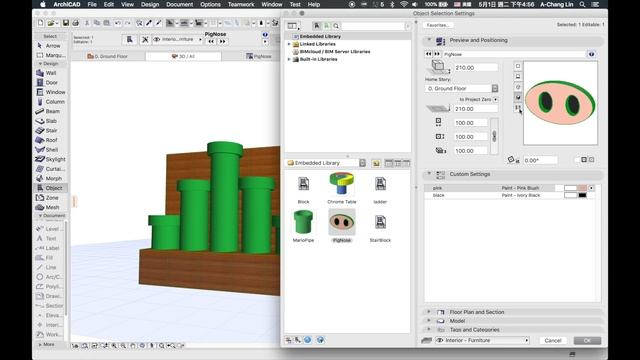Select the Stair tool
Image resolution: width=640 pixels, height=360 pixels.
click(x=50, y=131)
